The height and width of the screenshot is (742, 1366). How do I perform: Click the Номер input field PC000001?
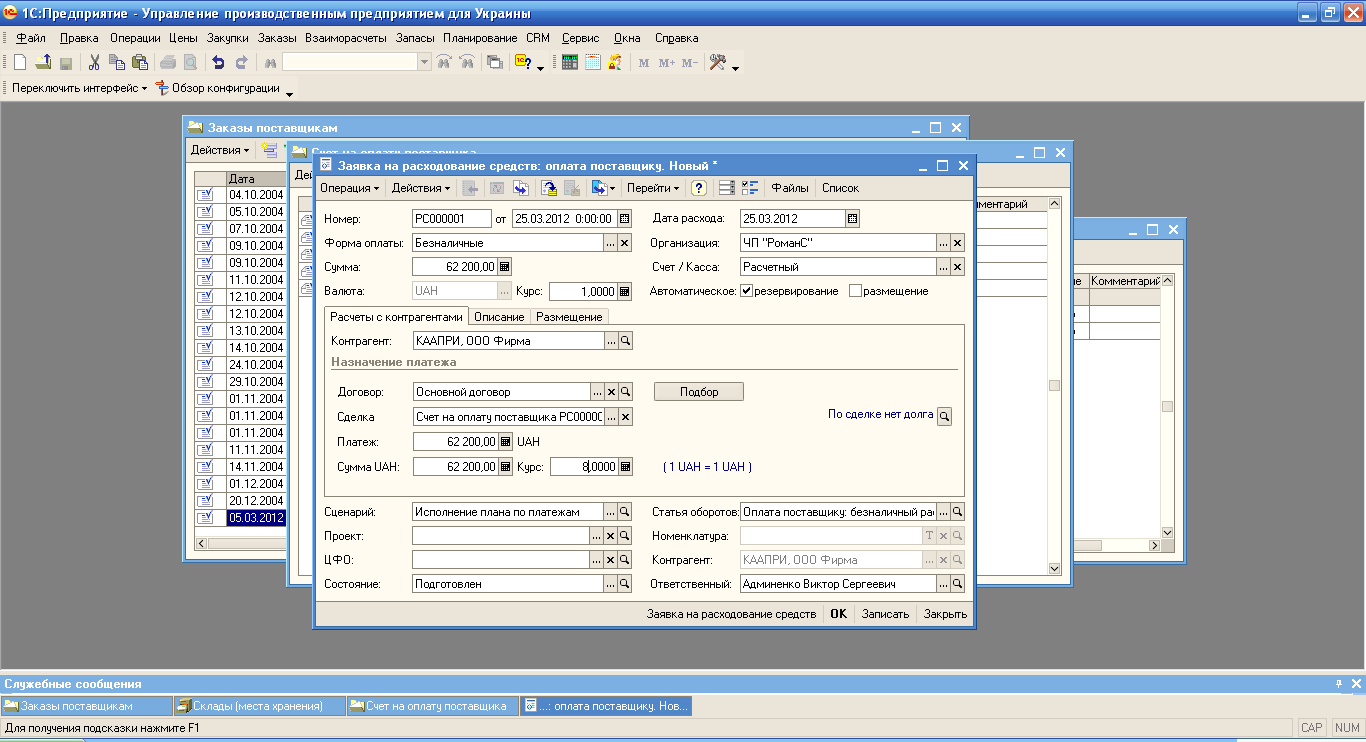click(452, 219)
